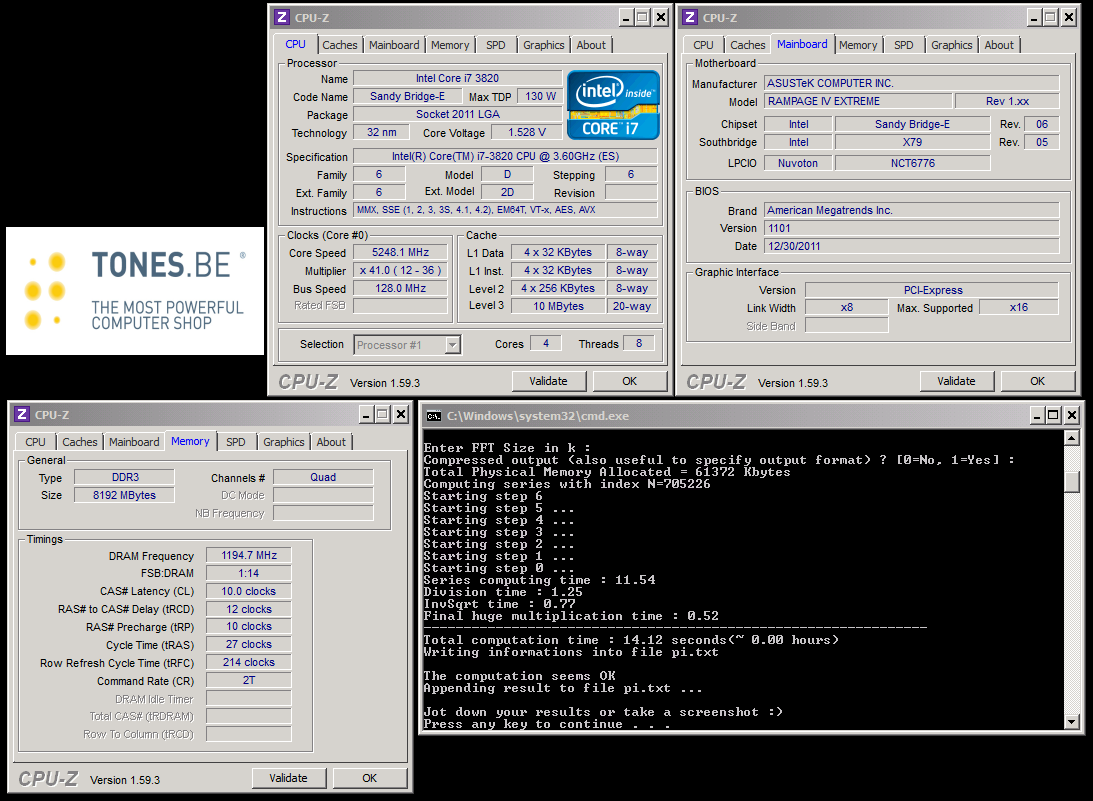Click Validate in the Mainboard window
Image resolution: width=1093 pixels, height=801 pixels.
tap(956, 381)
